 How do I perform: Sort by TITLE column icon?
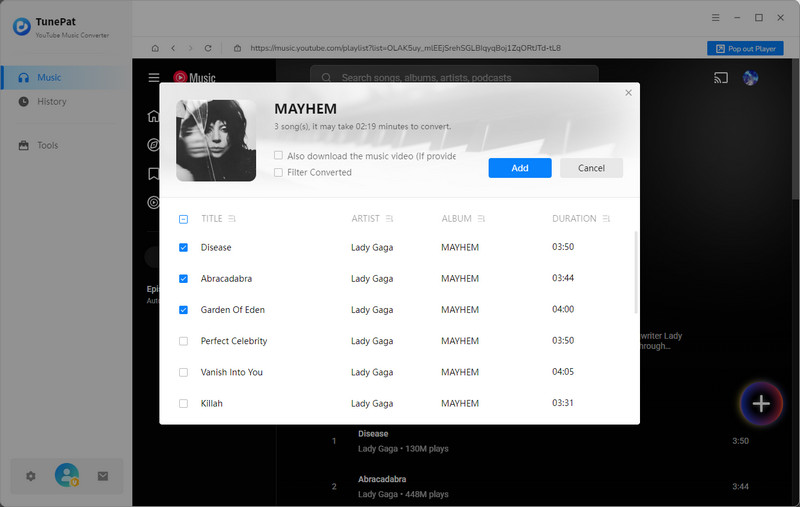point(232,218)
